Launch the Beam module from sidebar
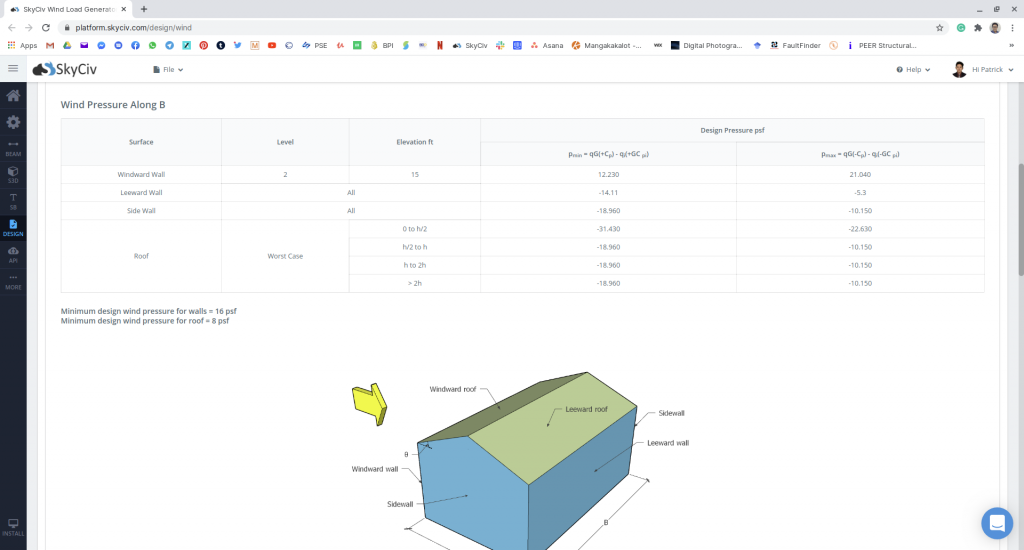 tap(13, 149)
